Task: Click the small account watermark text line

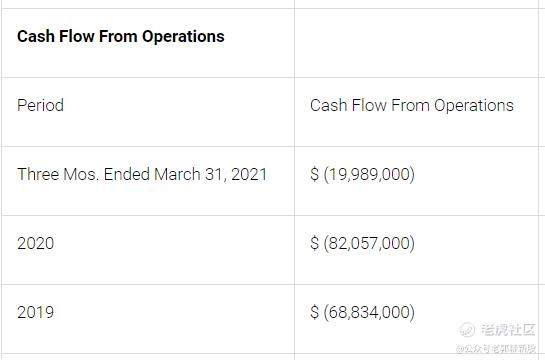Action: [x=496, y=348]
